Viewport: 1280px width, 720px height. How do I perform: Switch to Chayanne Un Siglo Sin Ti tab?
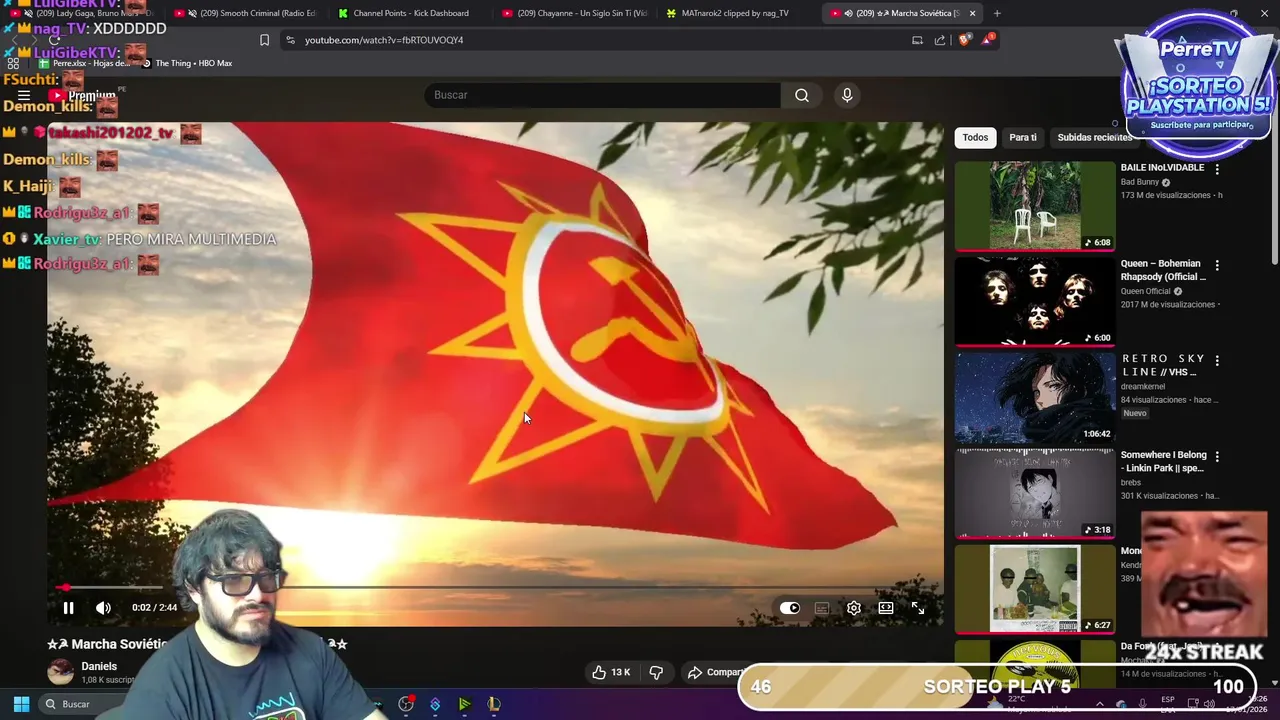pyautogui.click(x=574, y=13)
